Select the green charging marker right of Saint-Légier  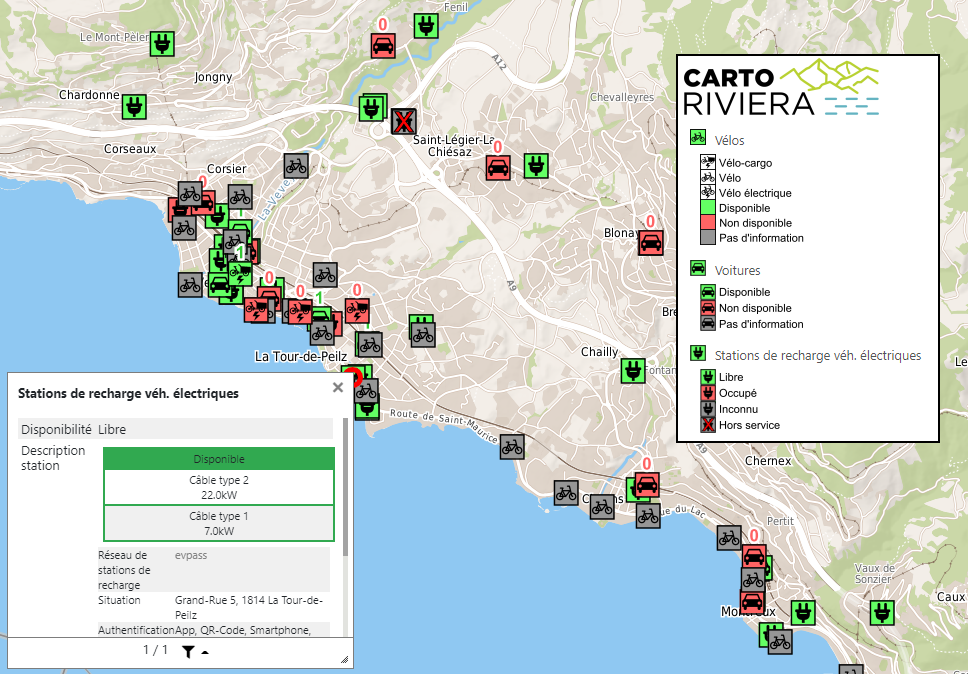coord(537,165)
